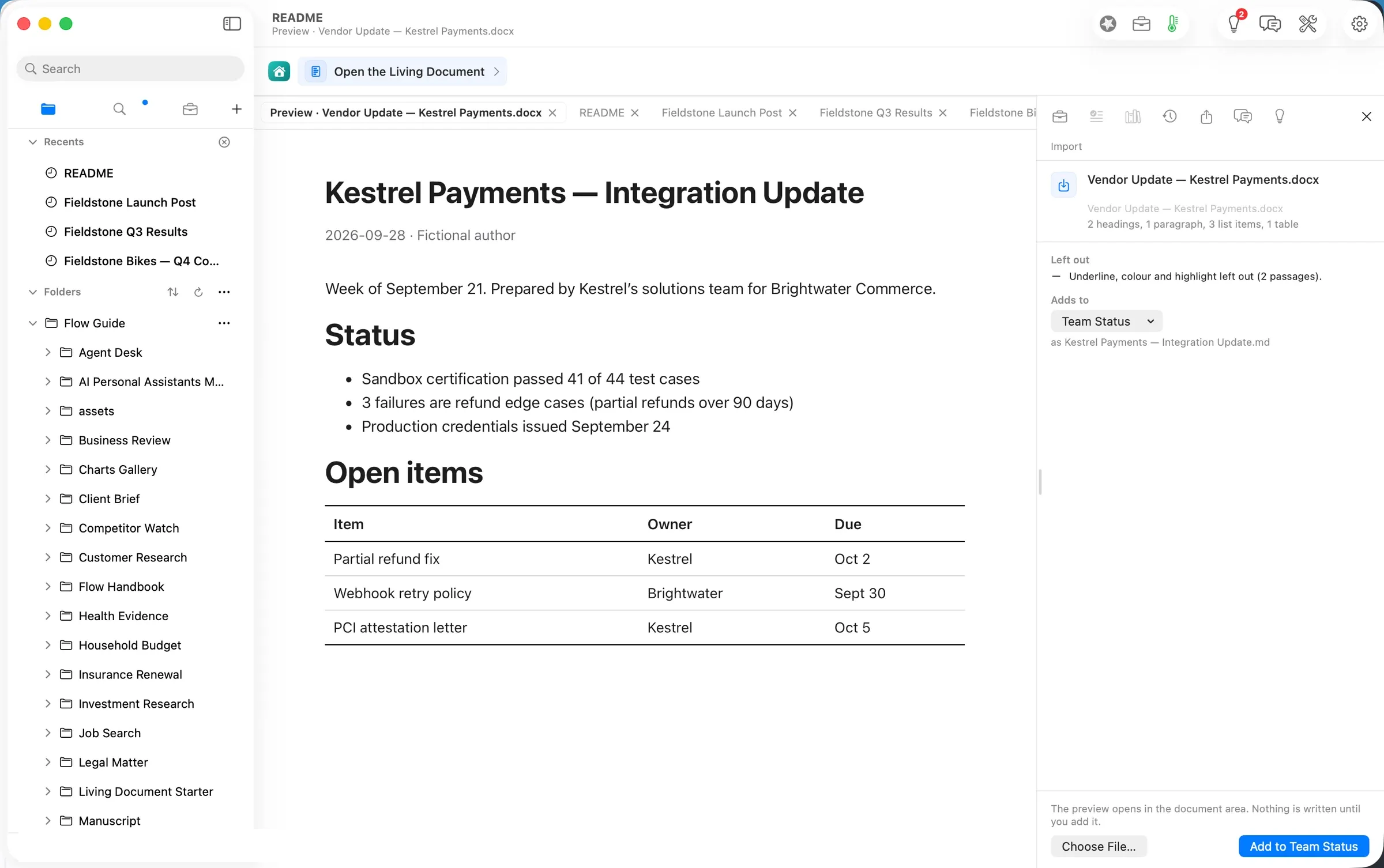Screen dimensions: 1384x868
Task: Click the Choose File button
Action: tap(1099, 846)
